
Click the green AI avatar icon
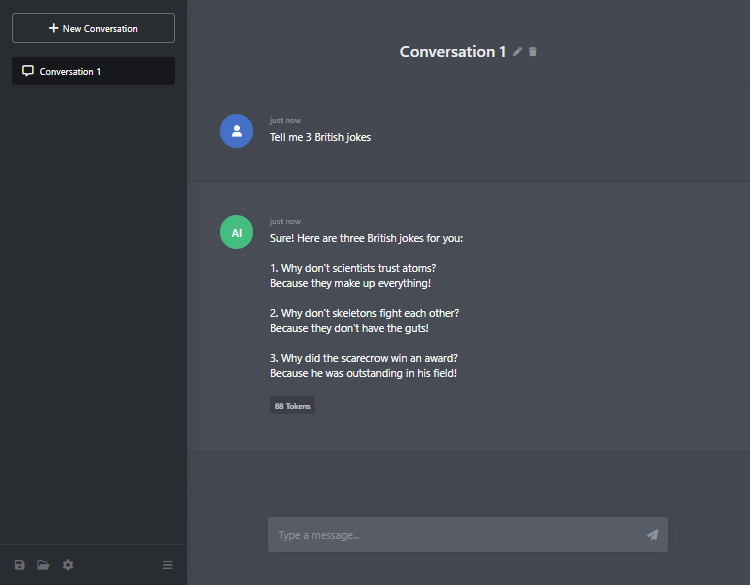coord(236,232)
